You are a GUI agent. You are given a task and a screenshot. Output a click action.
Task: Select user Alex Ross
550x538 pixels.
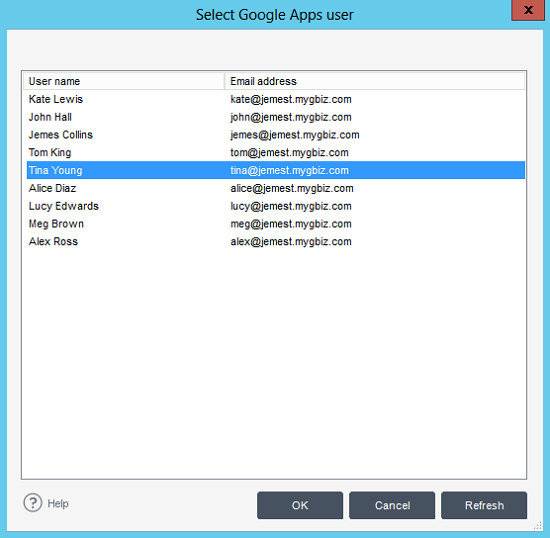53,241
